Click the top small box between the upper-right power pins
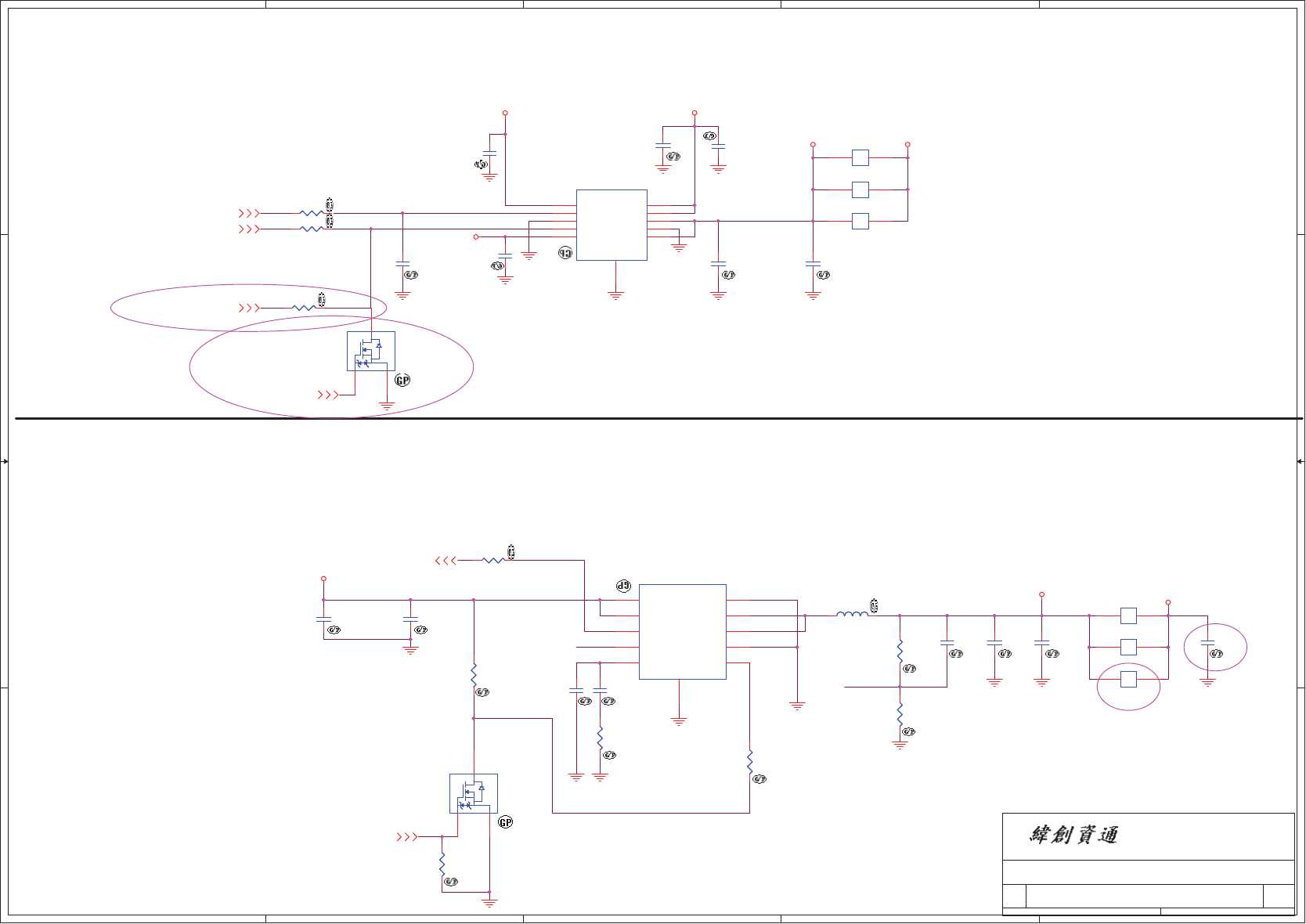 [x=860, y=157]
